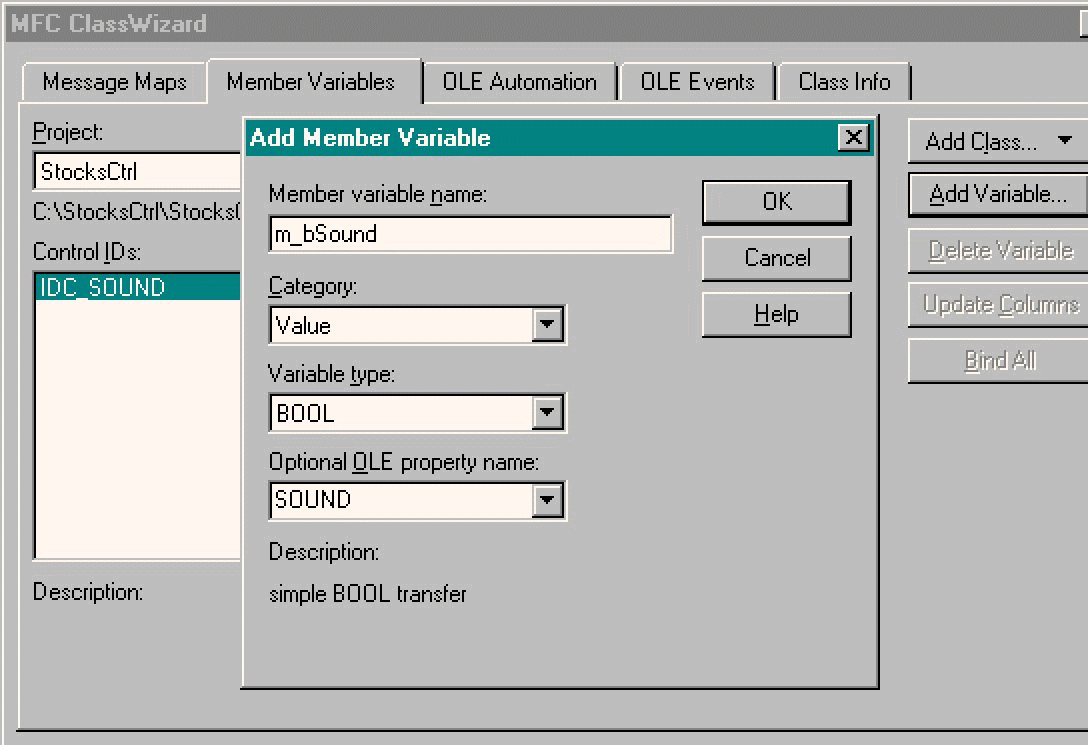Click the Add Variable button
1088x745 pixels.
click(x=997, y=194)
